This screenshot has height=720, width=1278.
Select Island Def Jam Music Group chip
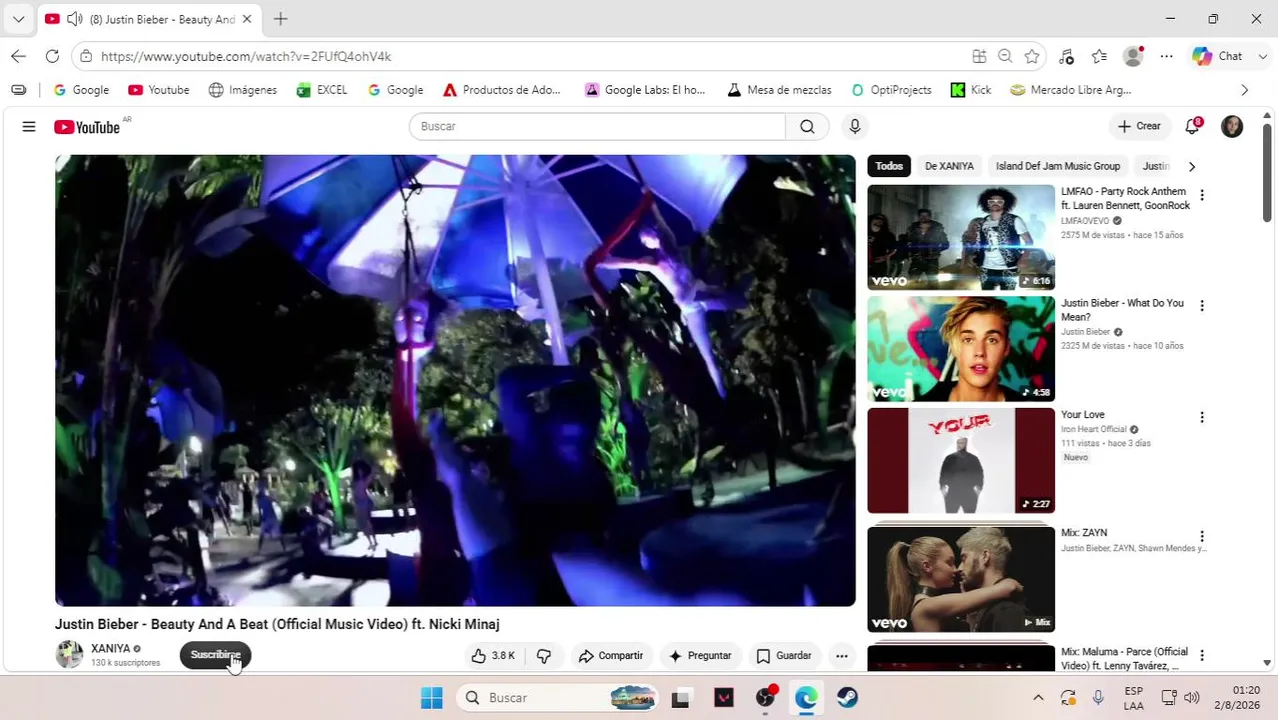[x=1058, y=166]
